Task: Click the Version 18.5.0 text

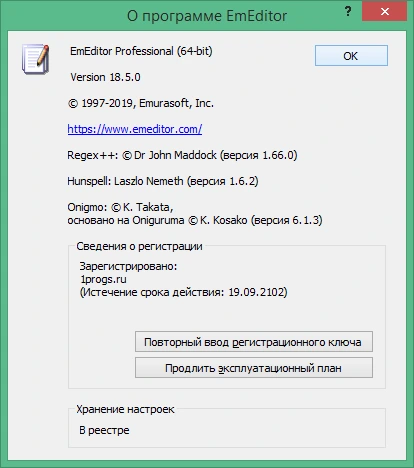Action: tap(105, 77)
